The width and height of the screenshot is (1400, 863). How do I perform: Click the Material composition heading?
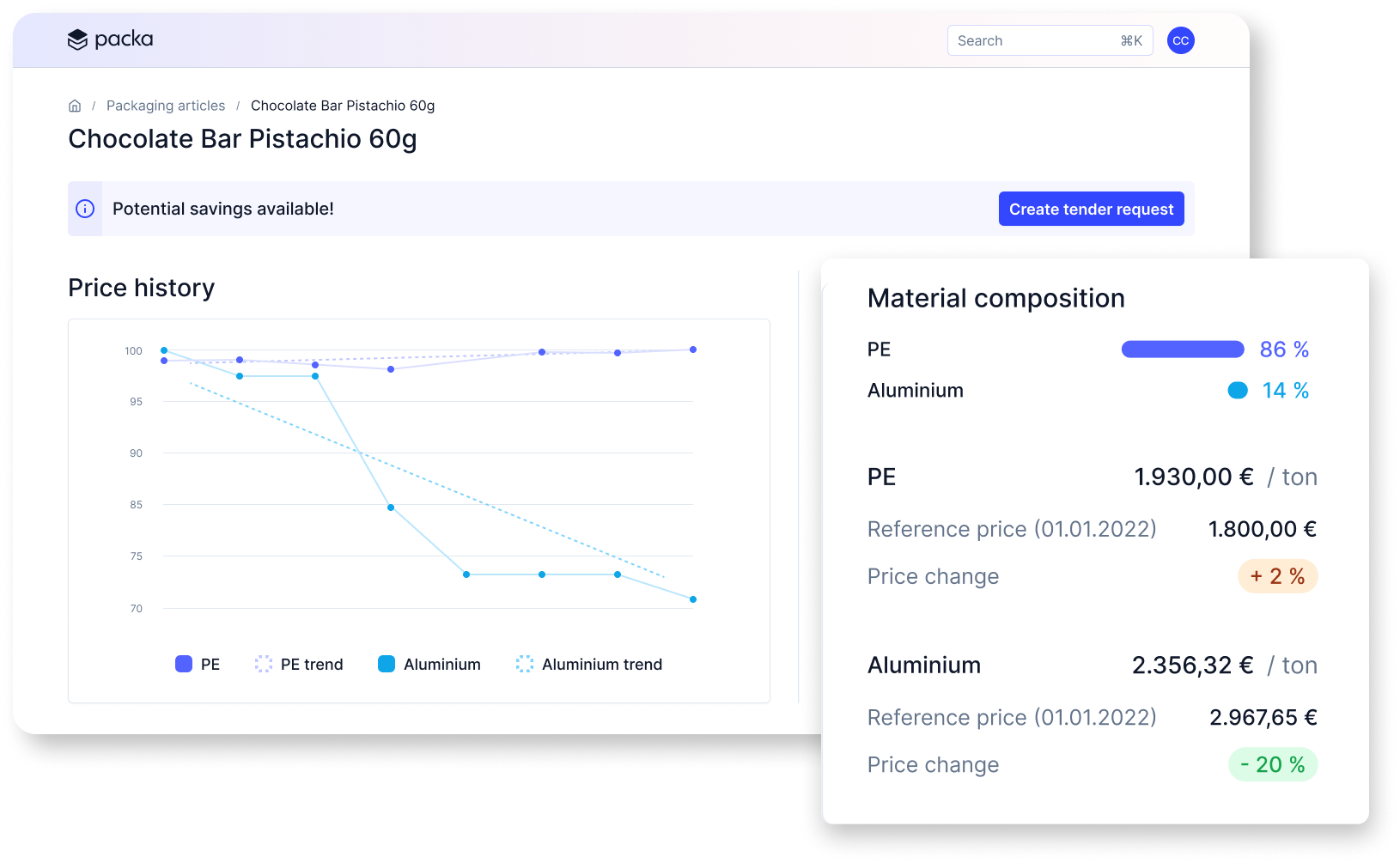coord(996,298)
